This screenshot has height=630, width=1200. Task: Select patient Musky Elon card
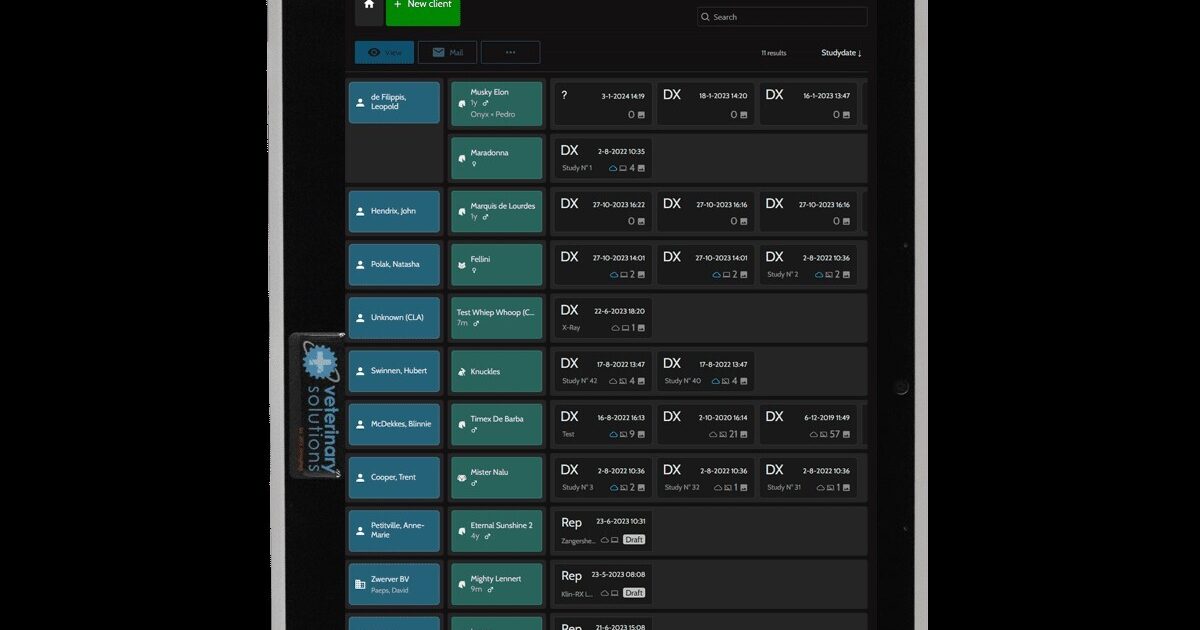pos(496,103)
